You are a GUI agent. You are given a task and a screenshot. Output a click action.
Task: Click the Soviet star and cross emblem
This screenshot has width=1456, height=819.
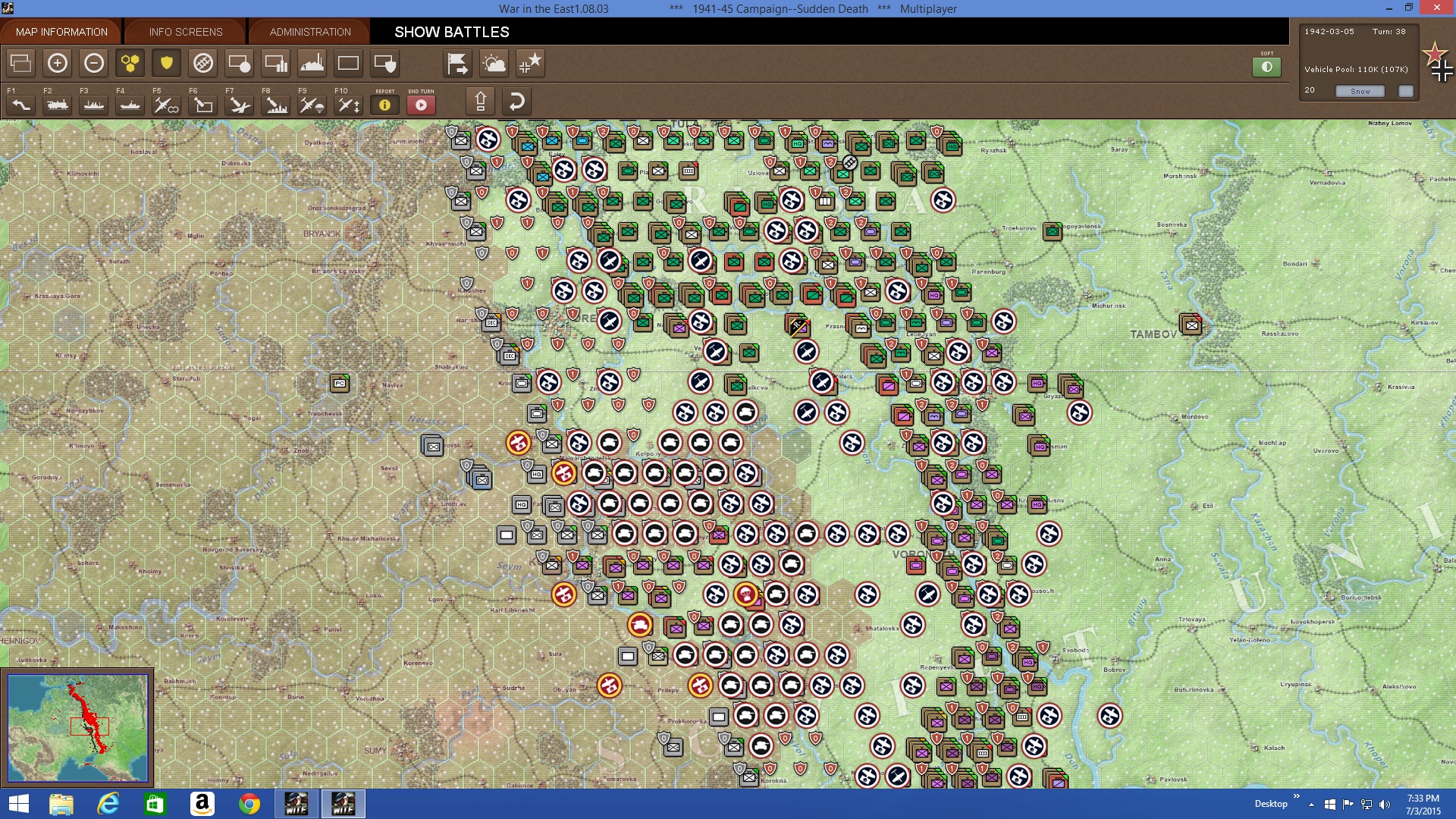point(1438,62)
